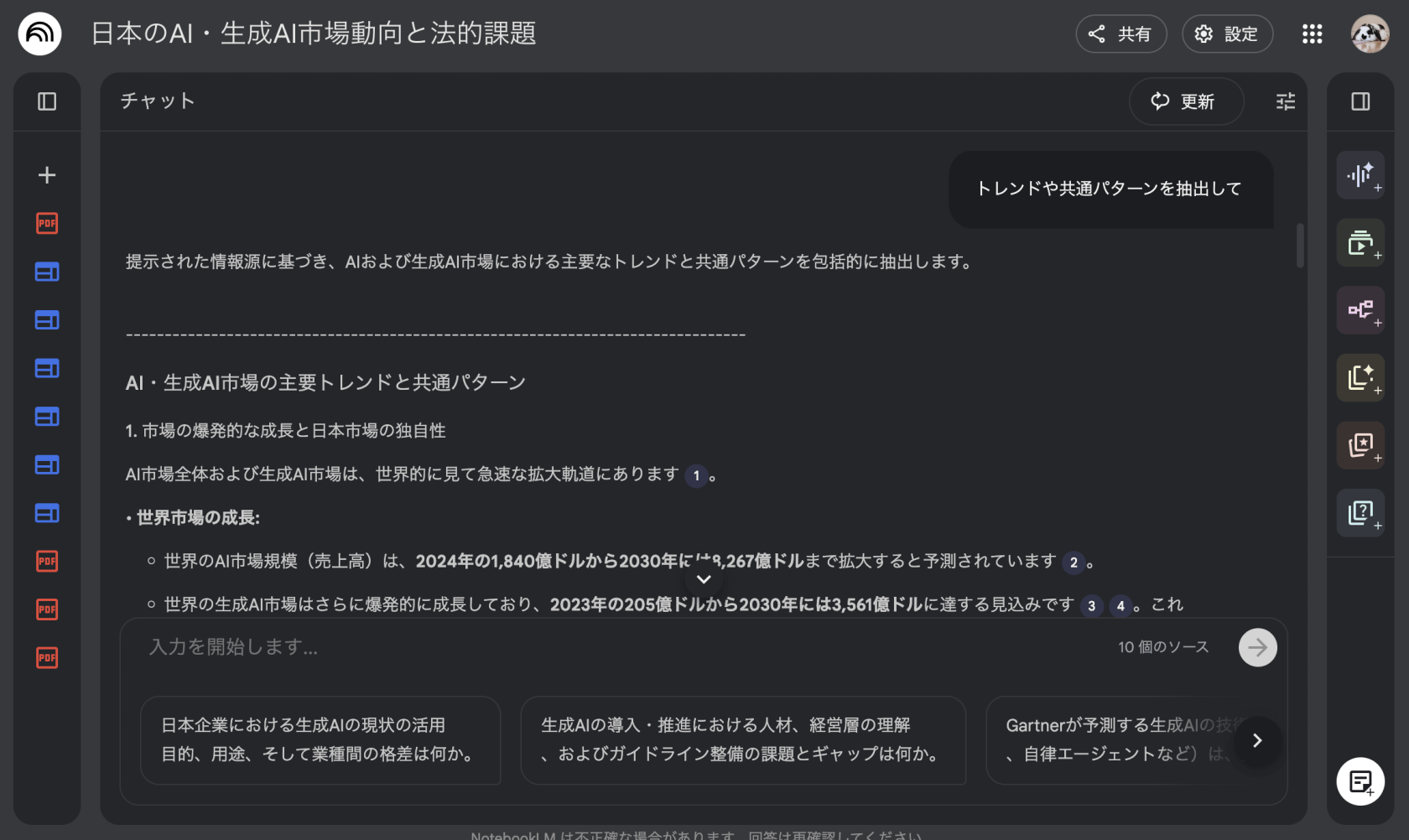Viewport: 1409px width, 840px height.
Task: Open the Mind Map studio tool
Action: tap(1360, 310)
